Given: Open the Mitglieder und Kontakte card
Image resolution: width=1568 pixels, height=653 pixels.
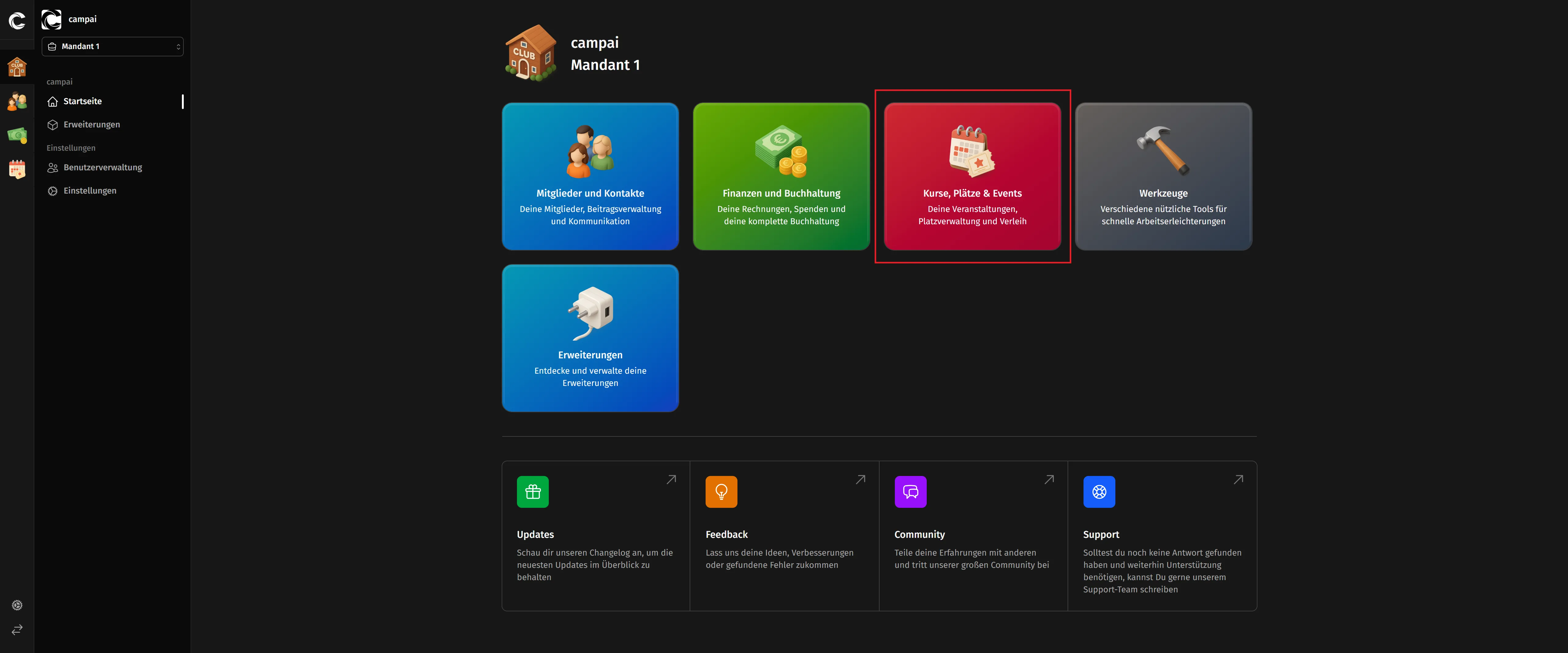Looking at the screenshot, I should pos(590,176).
